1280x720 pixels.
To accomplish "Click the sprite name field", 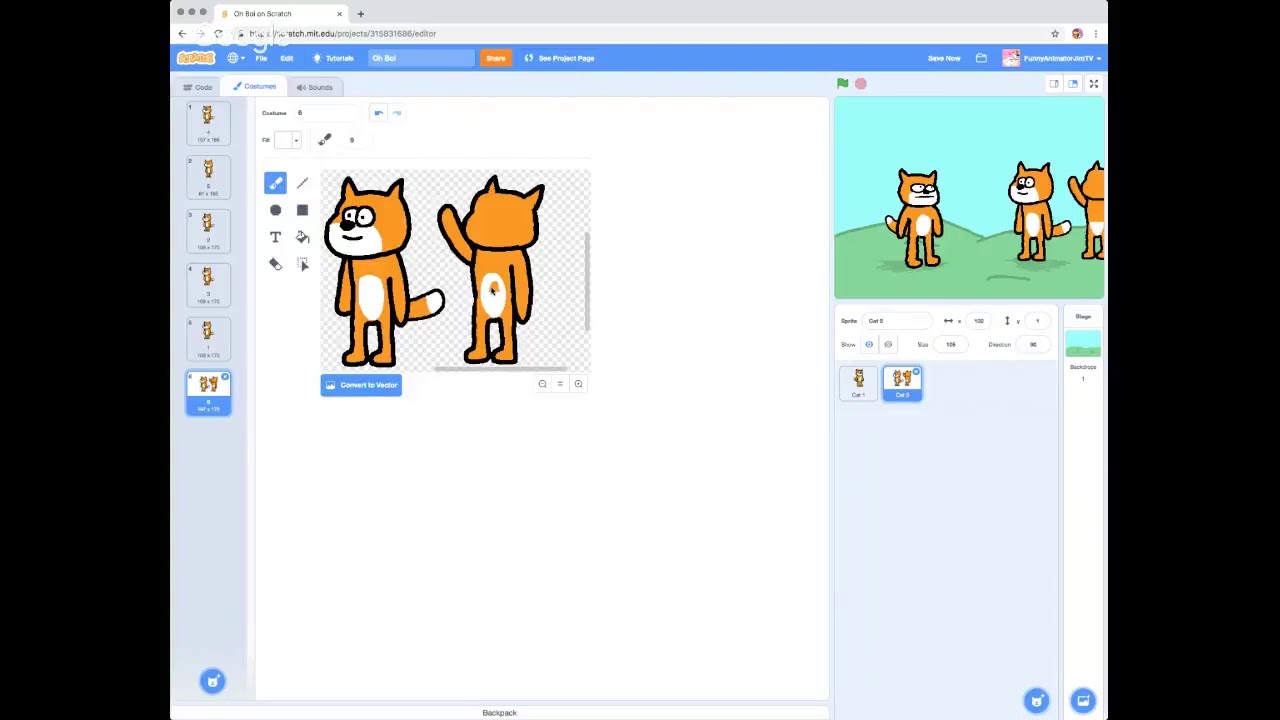I will [x=898, y=321].
